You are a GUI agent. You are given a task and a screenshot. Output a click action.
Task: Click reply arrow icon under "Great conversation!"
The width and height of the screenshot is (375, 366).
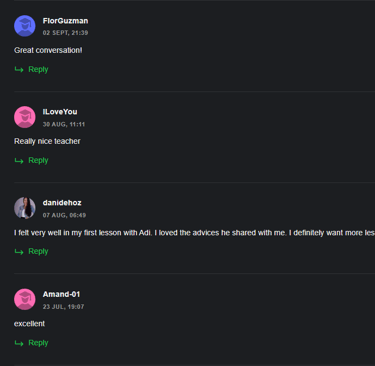point(19,70)
